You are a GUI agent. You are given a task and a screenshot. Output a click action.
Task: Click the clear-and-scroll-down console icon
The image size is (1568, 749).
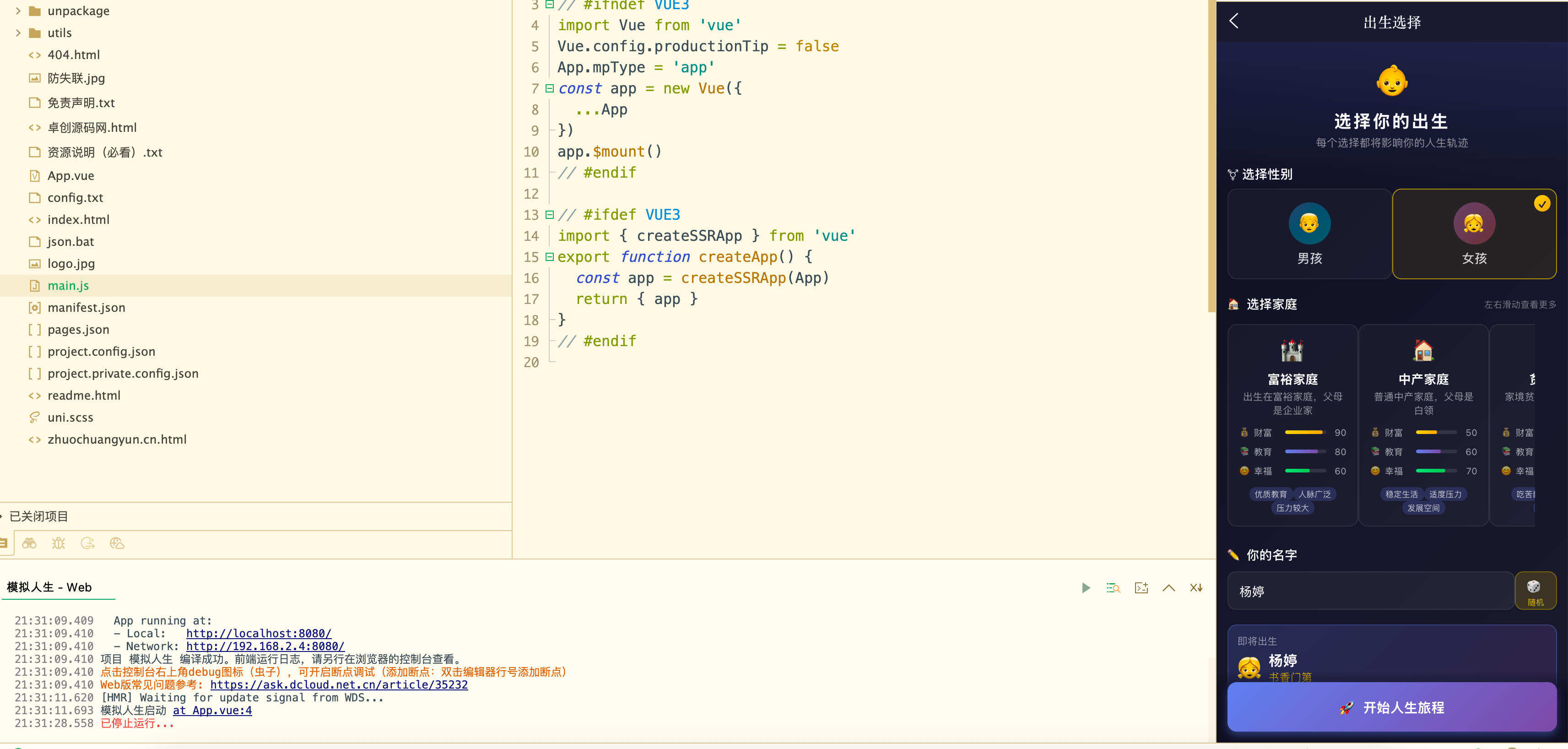1196,588
